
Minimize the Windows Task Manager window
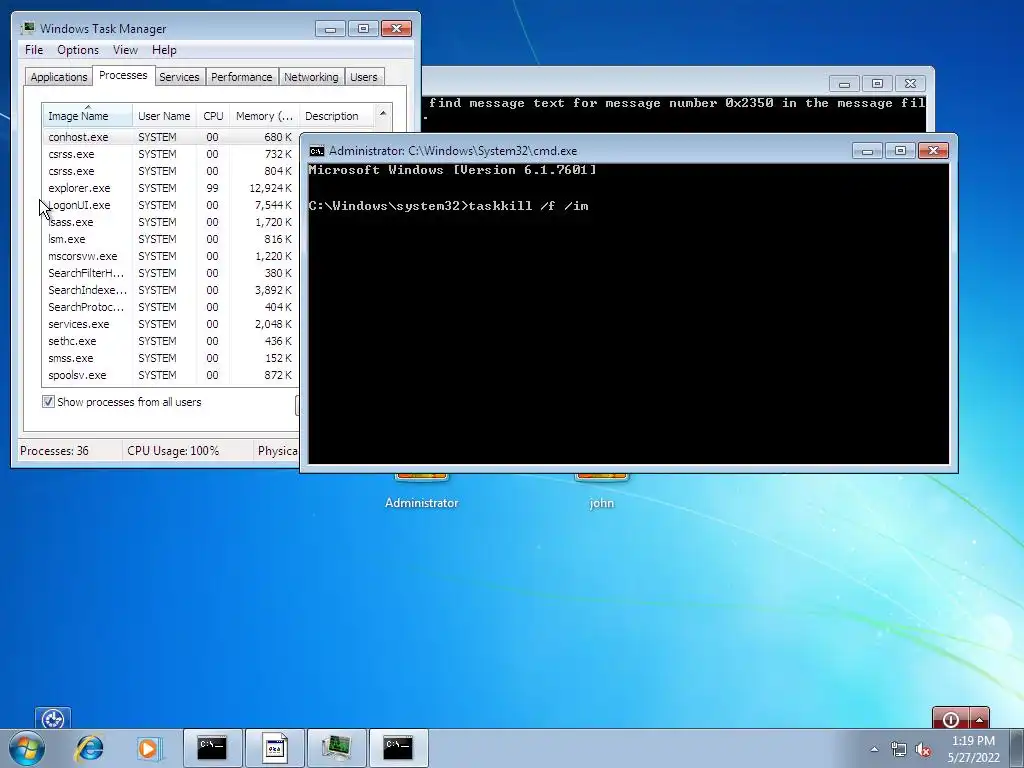(x=330, y=29)
